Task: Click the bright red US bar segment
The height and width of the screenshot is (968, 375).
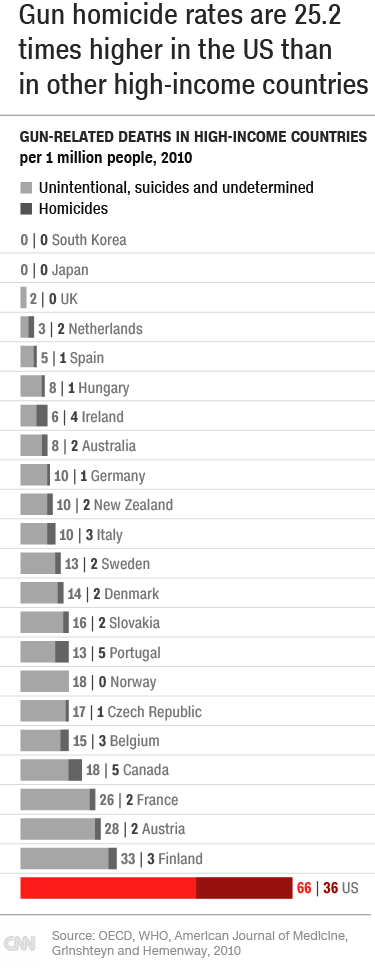Action: (108, 888)
